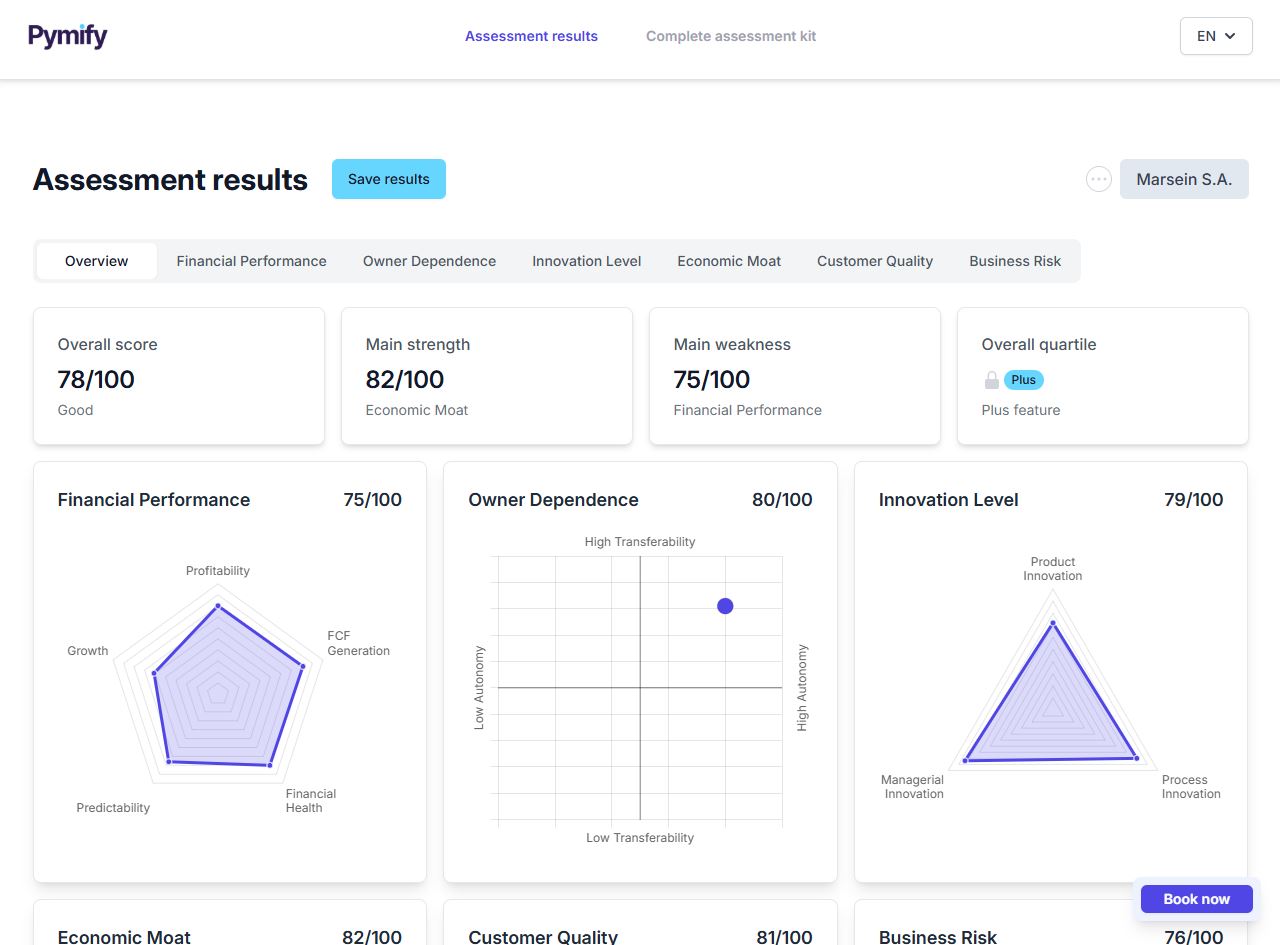Click the Product Innovation label

click(x=1052, y=569)
